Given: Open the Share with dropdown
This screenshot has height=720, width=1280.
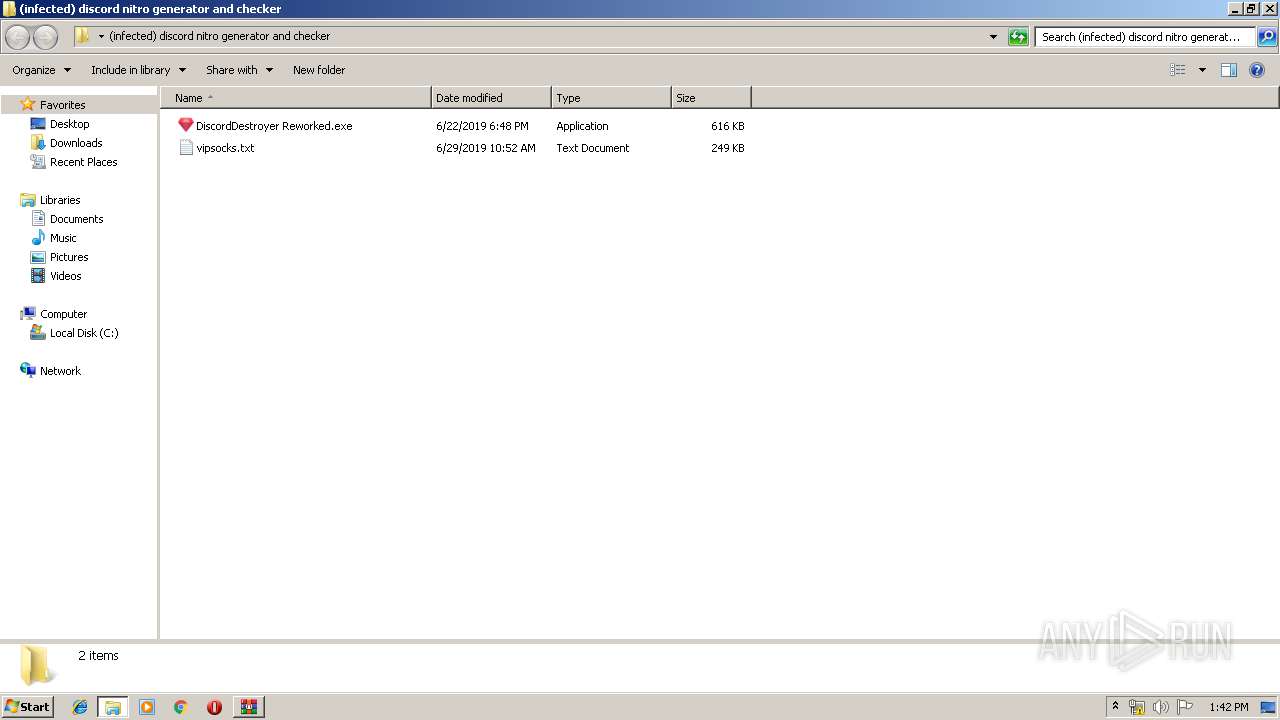Looking at the screenshot, I should tap(239, 70).
